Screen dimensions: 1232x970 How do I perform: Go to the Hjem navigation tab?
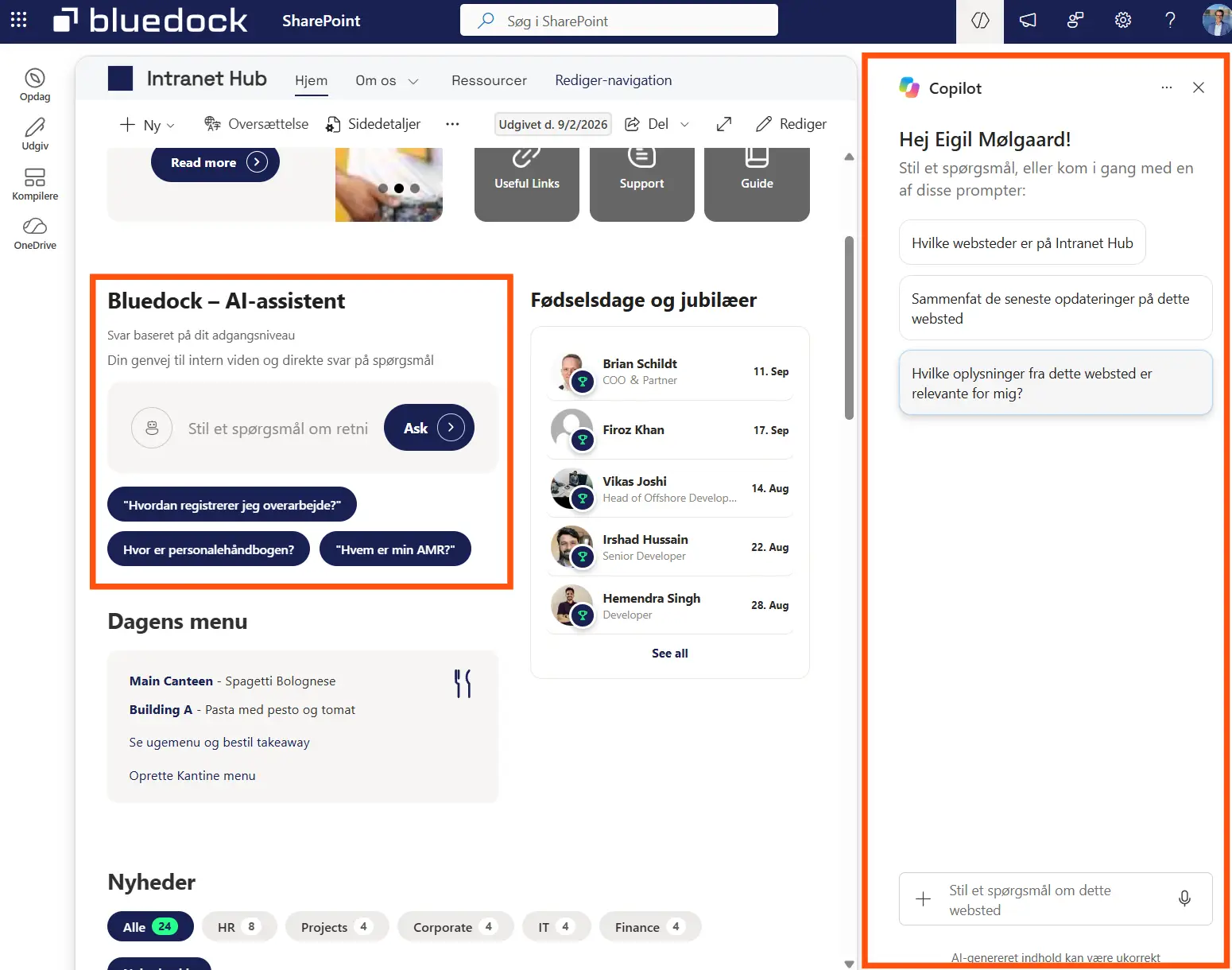click(x=311, y=80)
